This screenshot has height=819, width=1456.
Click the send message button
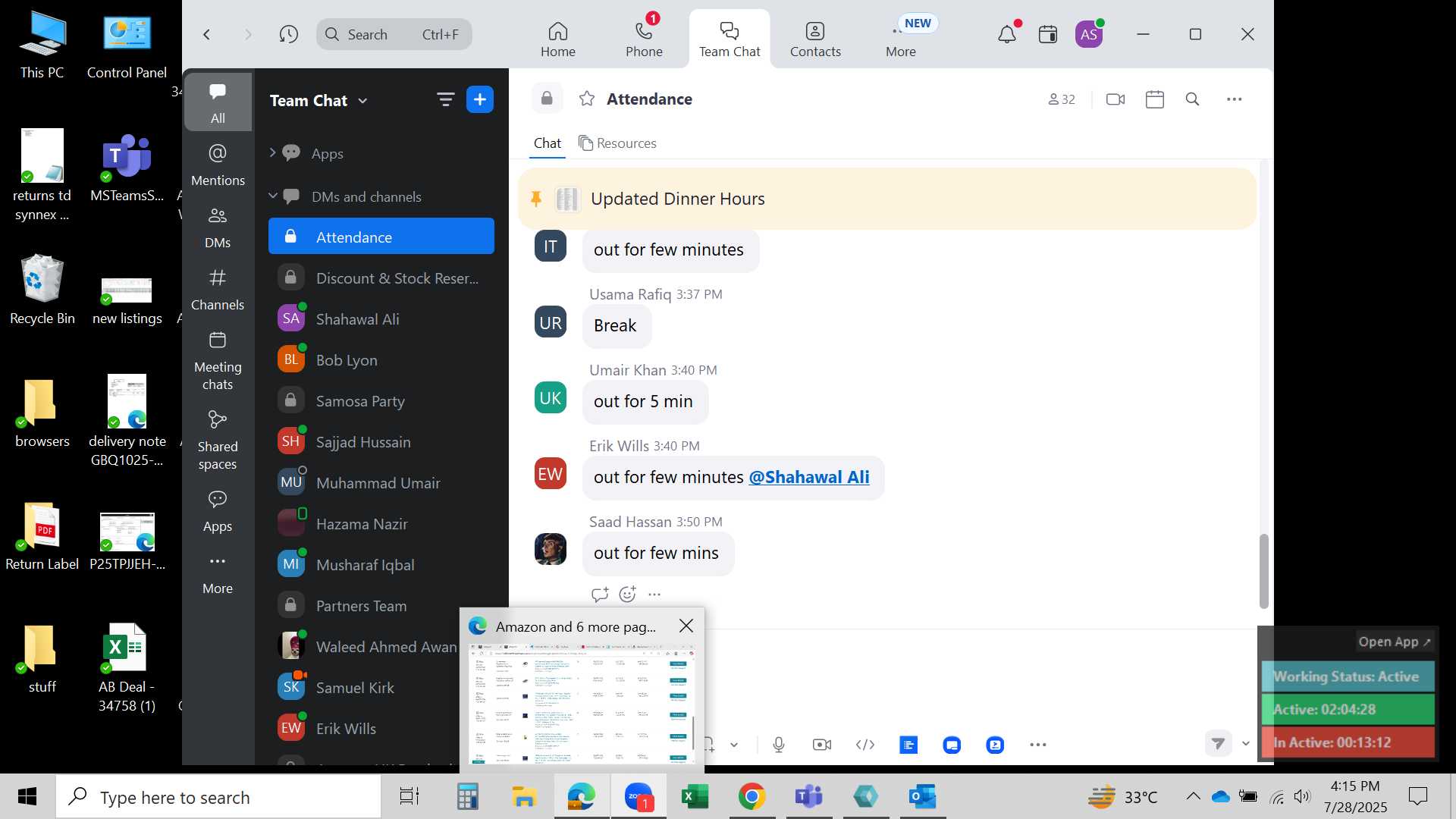[x=1219, y=744]
